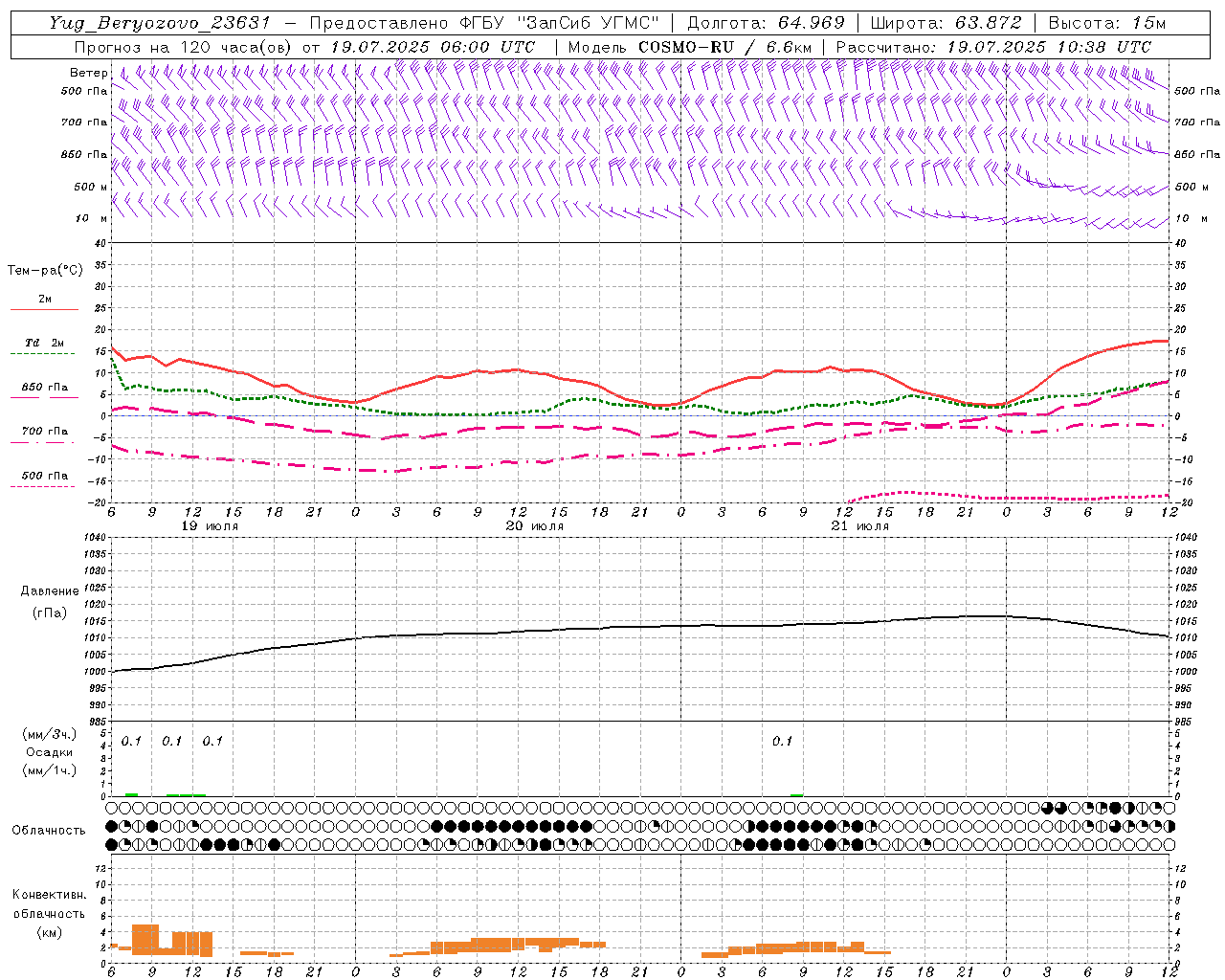This screenshot has width=1225, height=980.
Task: Click the red solid line sample under 2м legend
Action: click(44, 309)
